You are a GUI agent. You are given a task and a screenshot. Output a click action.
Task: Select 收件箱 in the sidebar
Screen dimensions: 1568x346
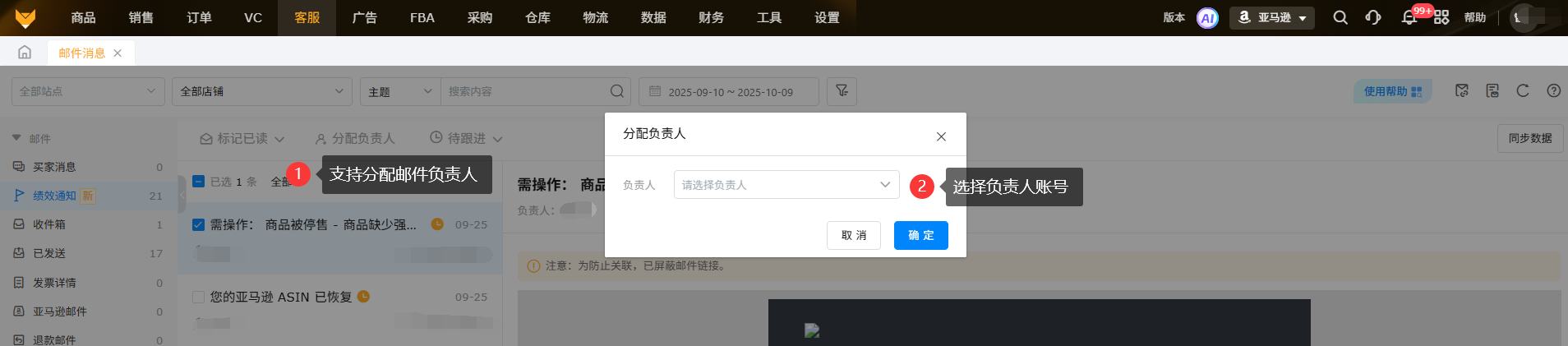click(88, 224)
